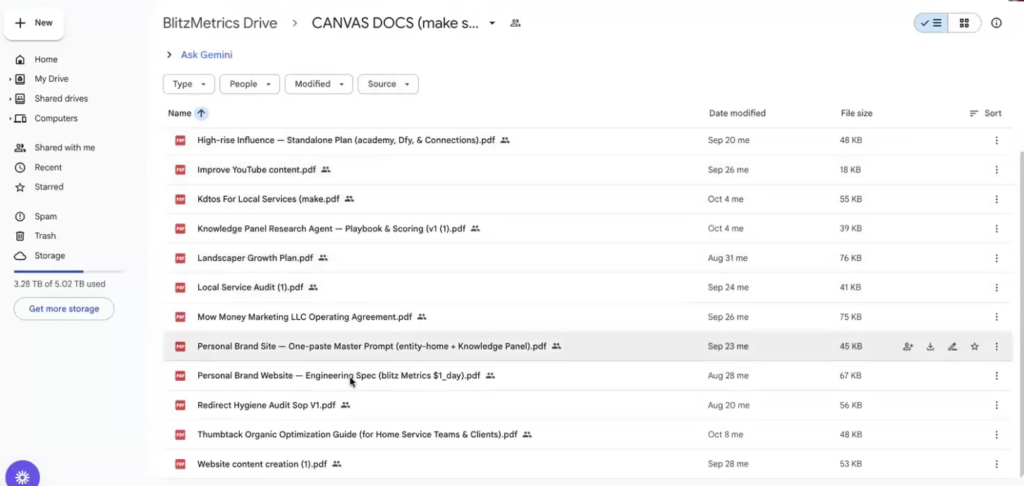
Task: Open more actions for Landscaper Growth Plan.pdf
Action: pyautogui.click(x=996, y=258)
